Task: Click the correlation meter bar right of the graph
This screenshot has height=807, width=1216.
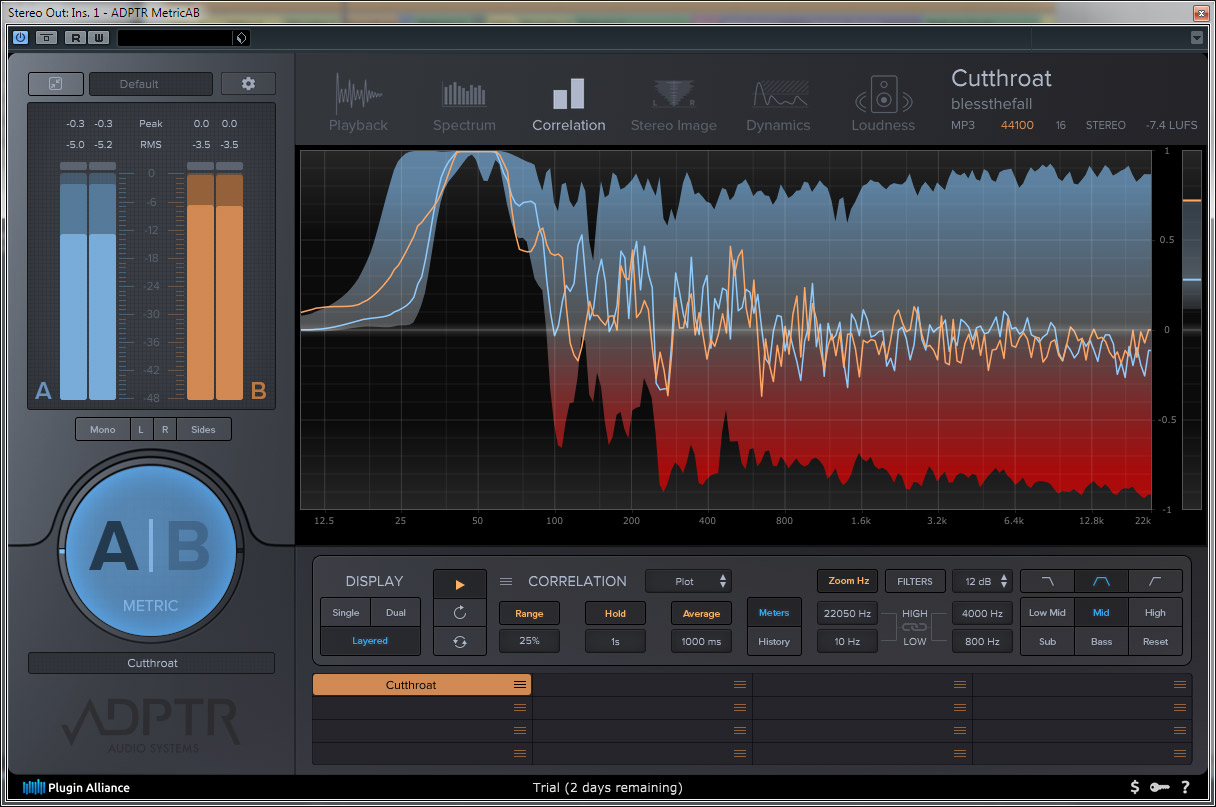Action: pyautogui.click(x=1191, y=330)
